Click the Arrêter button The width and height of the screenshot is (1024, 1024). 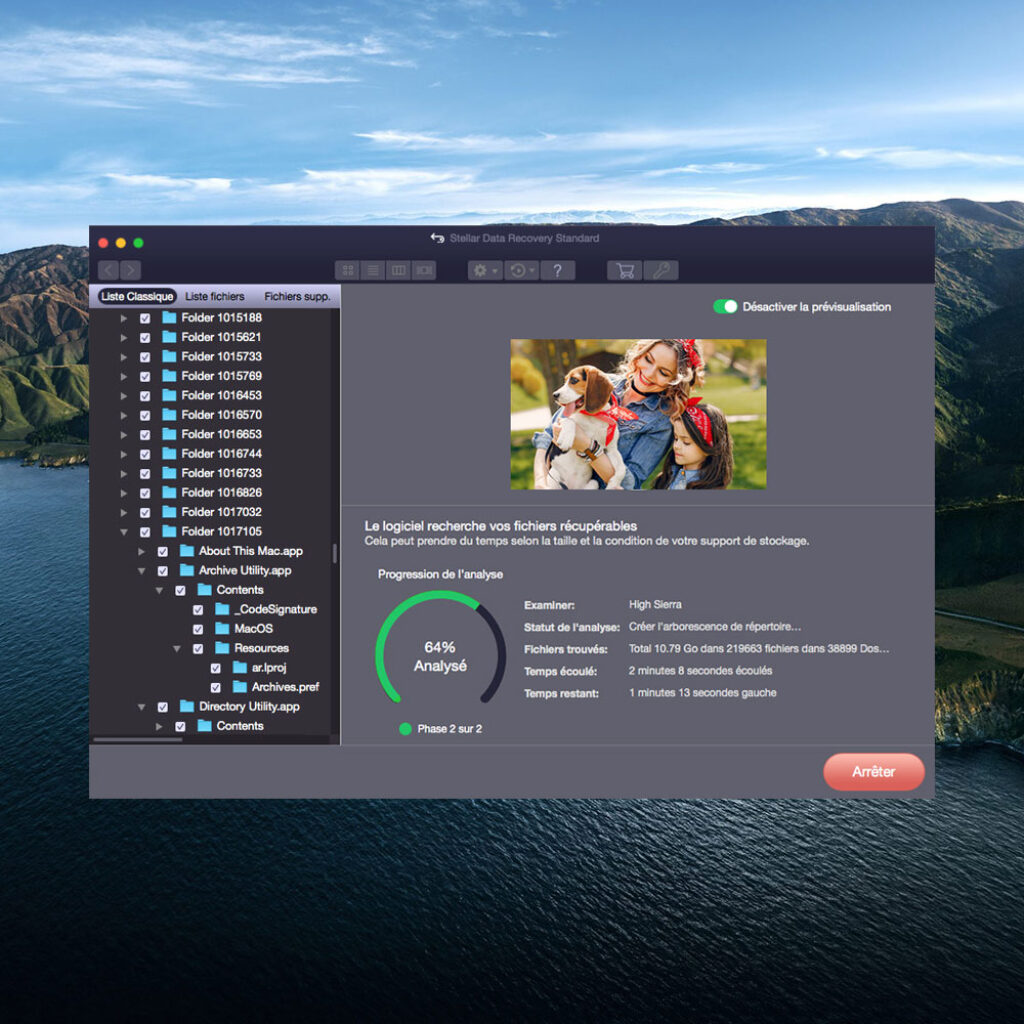click(x=874, y=771)
